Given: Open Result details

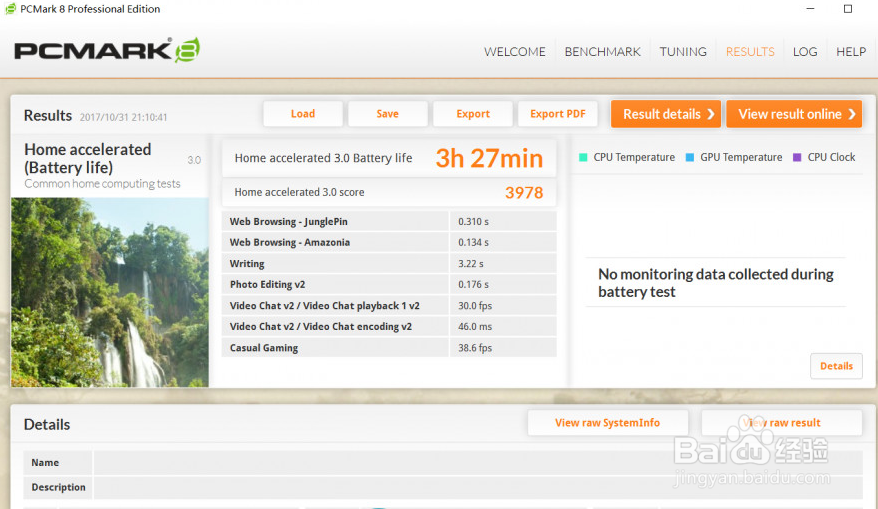Looking at the screenshot, I should pos(666,114).
